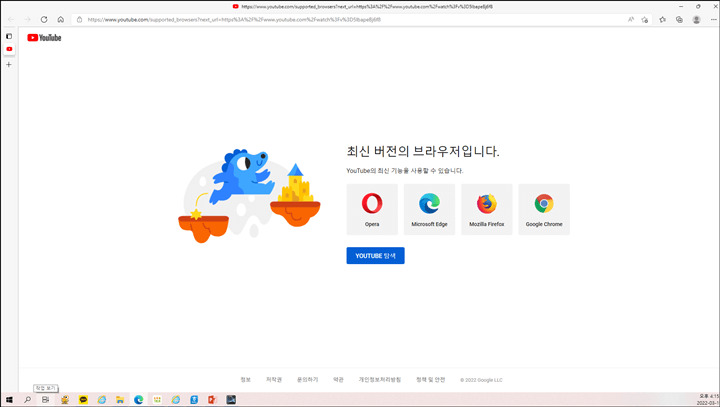Viewport: 720px width, 407px height.
Task: Toggle the vertical tabs pane icon
Action: (x=9, y=36)
